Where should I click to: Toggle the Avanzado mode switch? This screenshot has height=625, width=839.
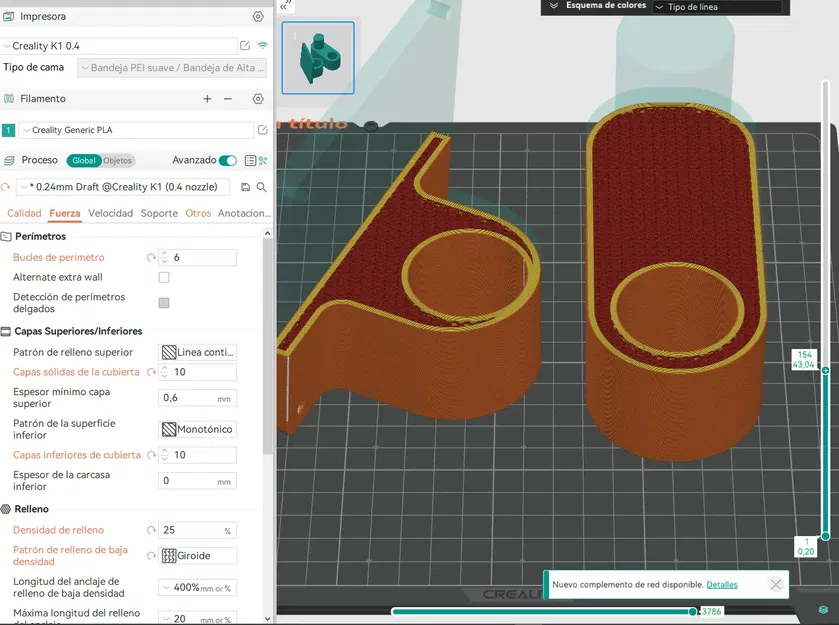coord(228,160)
